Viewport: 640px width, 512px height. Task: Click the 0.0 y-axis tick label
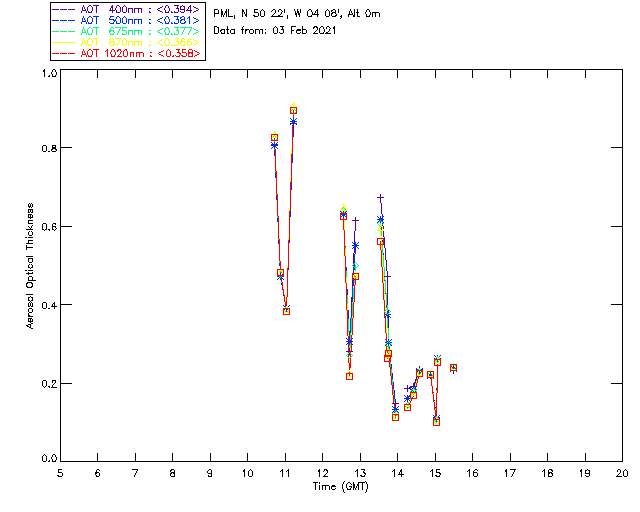tap(49, 458)
